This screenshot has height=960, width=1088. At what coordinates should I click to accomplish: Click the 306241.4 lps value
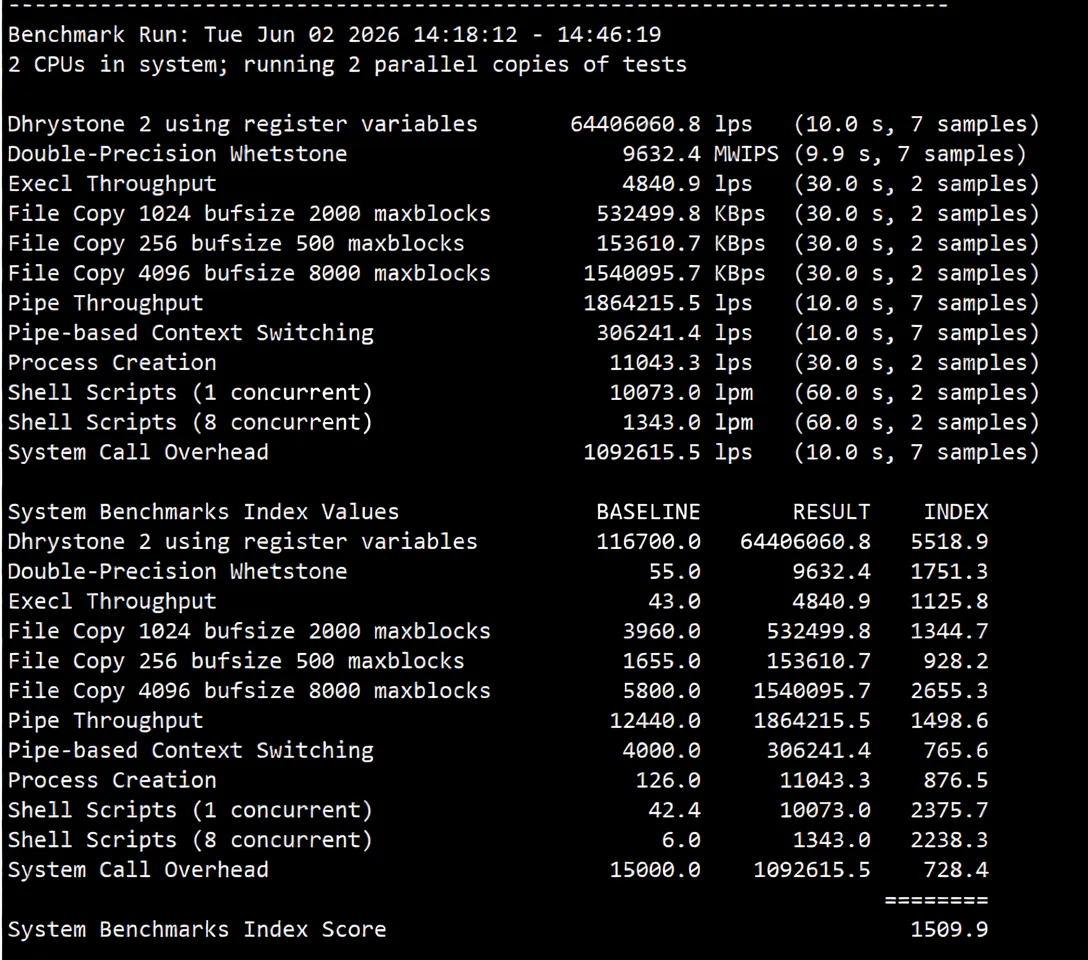(674, 333)
